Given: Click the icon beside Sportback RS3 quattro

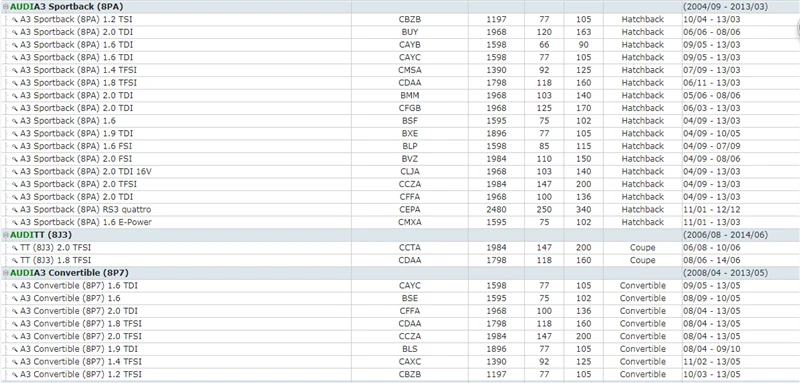Looking at the screenshot, I should pyautogui.click(x=15, y=210).
